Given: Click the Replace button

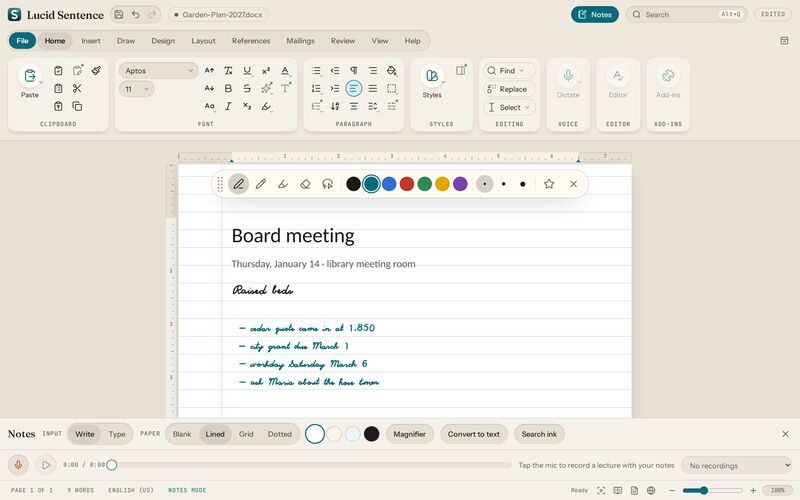Looking at the screenshot, I should point(509,89).
